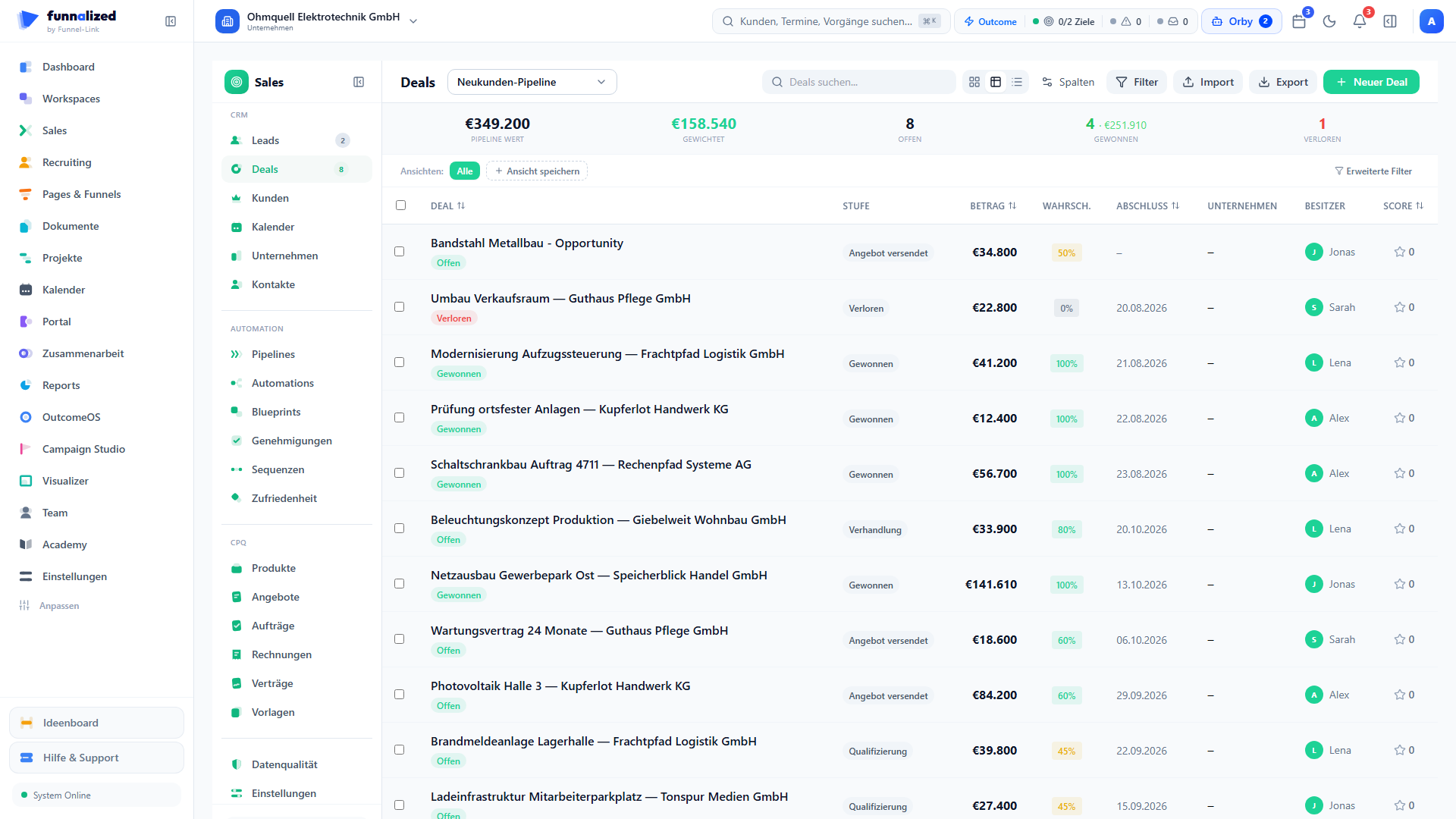This screenshot has width=1456, height=819.
Task: Star the Umbau Verkaufsraum deal
Action: [1400, 307]
